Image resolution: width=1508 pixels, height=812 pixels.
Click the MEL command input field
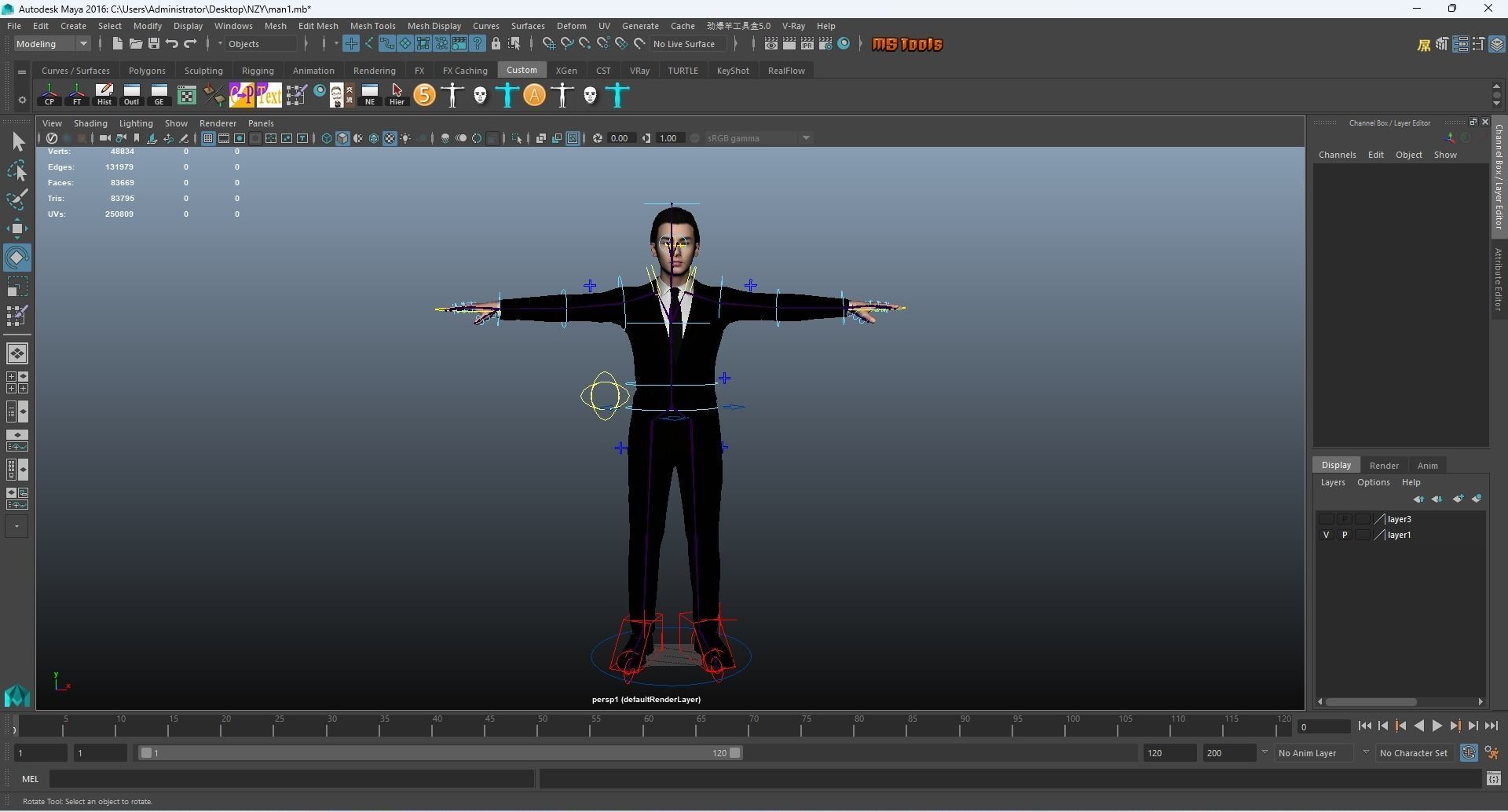(292, 779)
